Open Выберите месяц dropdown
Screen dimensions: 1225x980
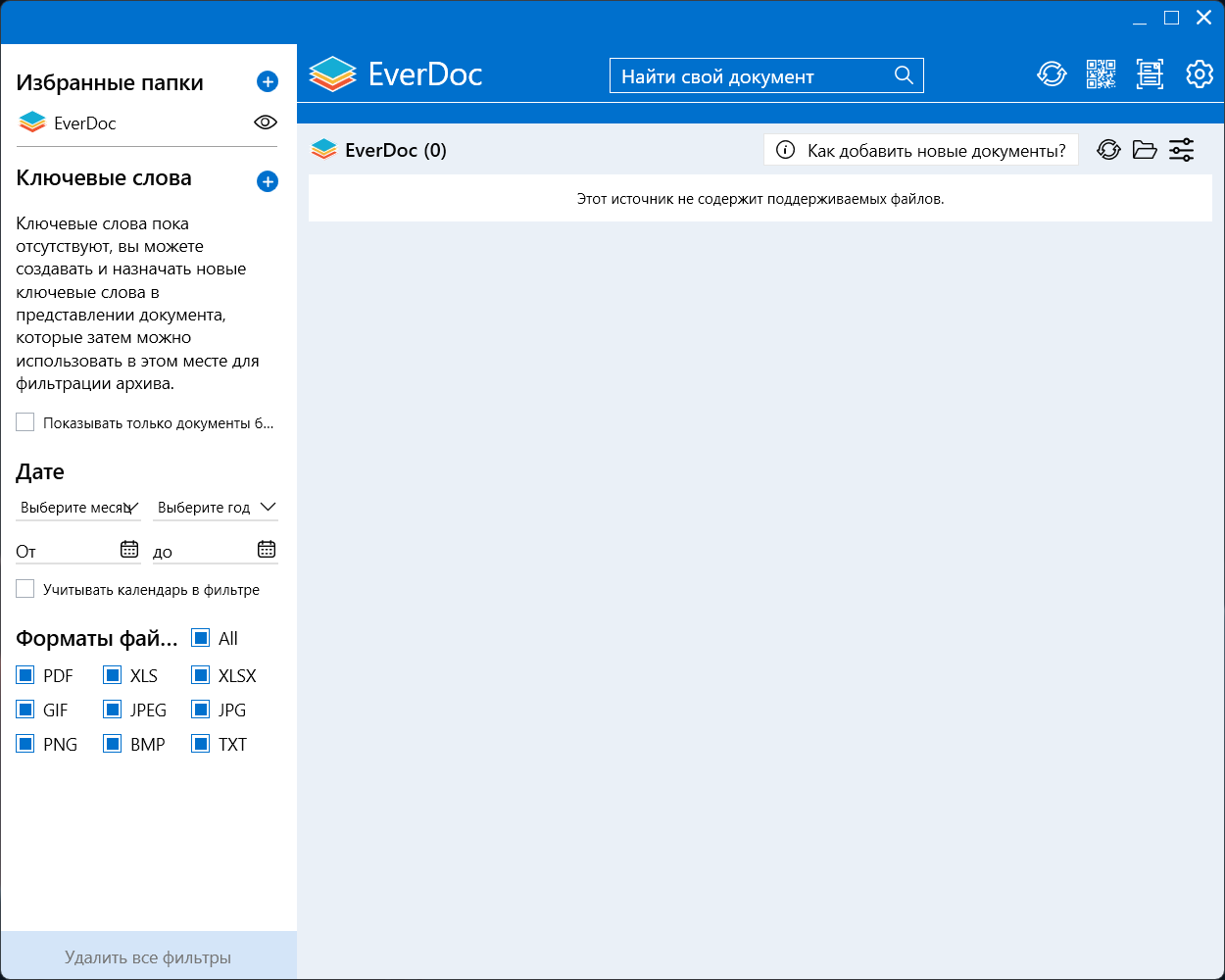(78, 508)
